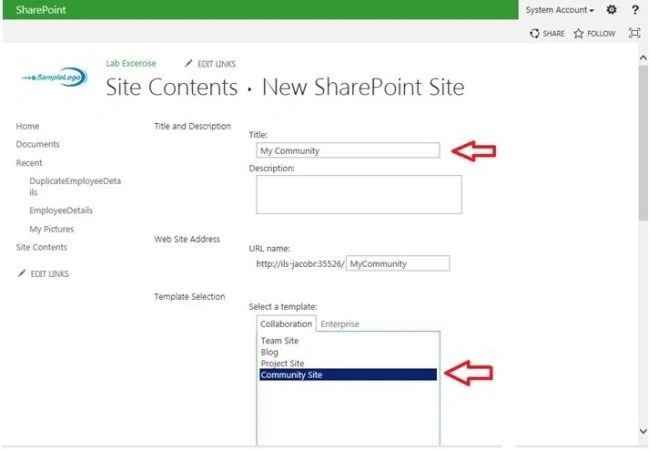Click pencil icon beside sidebar EDIT LINKS
The image size is (650, 451).
(22, 273)
